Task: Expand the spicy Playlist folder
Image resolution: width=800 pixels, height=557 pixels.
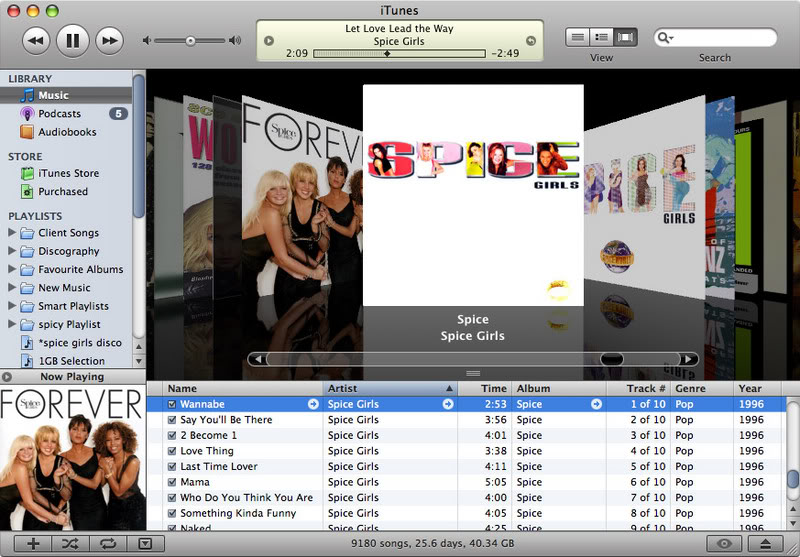Action: (x=12, y=324)
